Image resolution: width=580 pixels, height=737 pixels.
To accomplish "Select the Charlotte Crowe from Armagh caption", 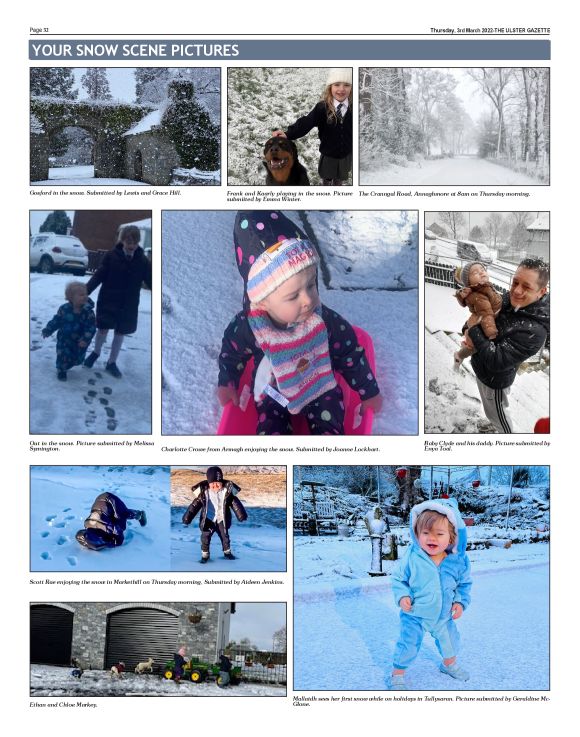I will point(270,449).
